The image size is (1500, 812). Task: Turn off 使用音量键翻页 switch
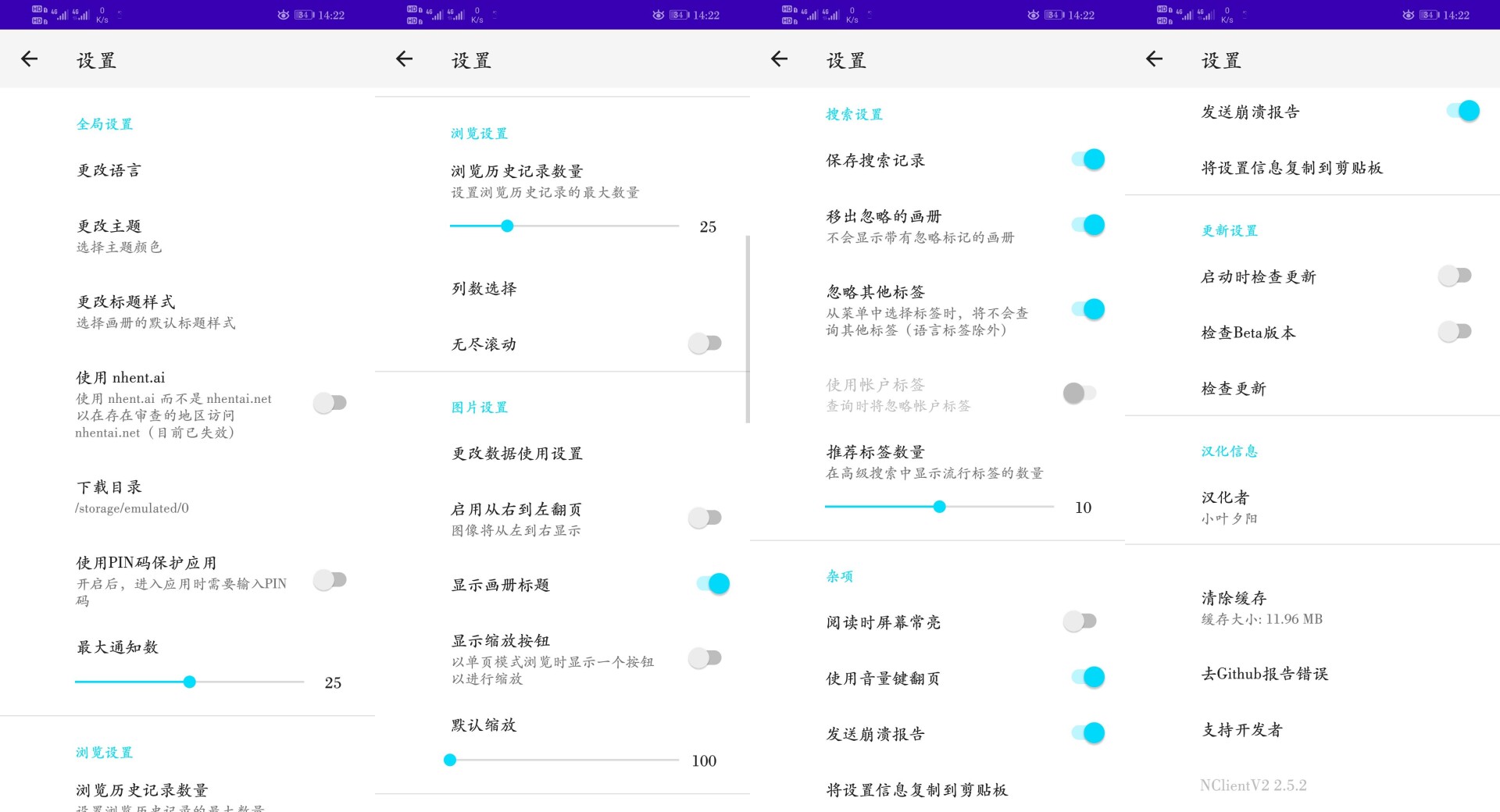(1087, 678)
